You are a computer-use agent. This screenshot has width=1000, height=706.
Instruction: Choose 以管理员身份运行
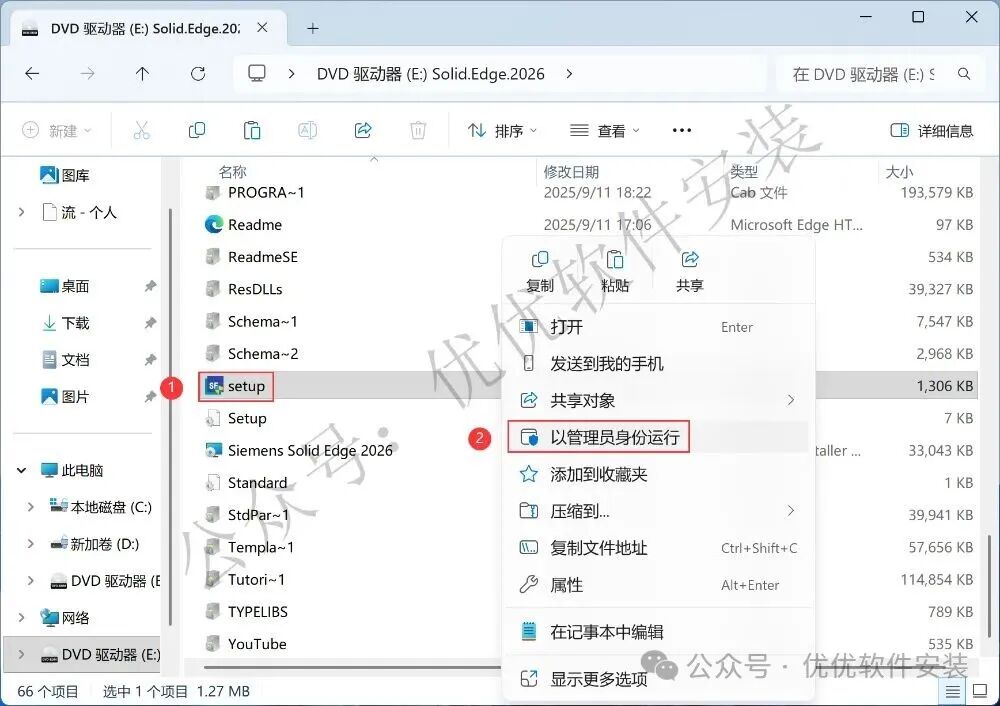[x=658, y=438]
